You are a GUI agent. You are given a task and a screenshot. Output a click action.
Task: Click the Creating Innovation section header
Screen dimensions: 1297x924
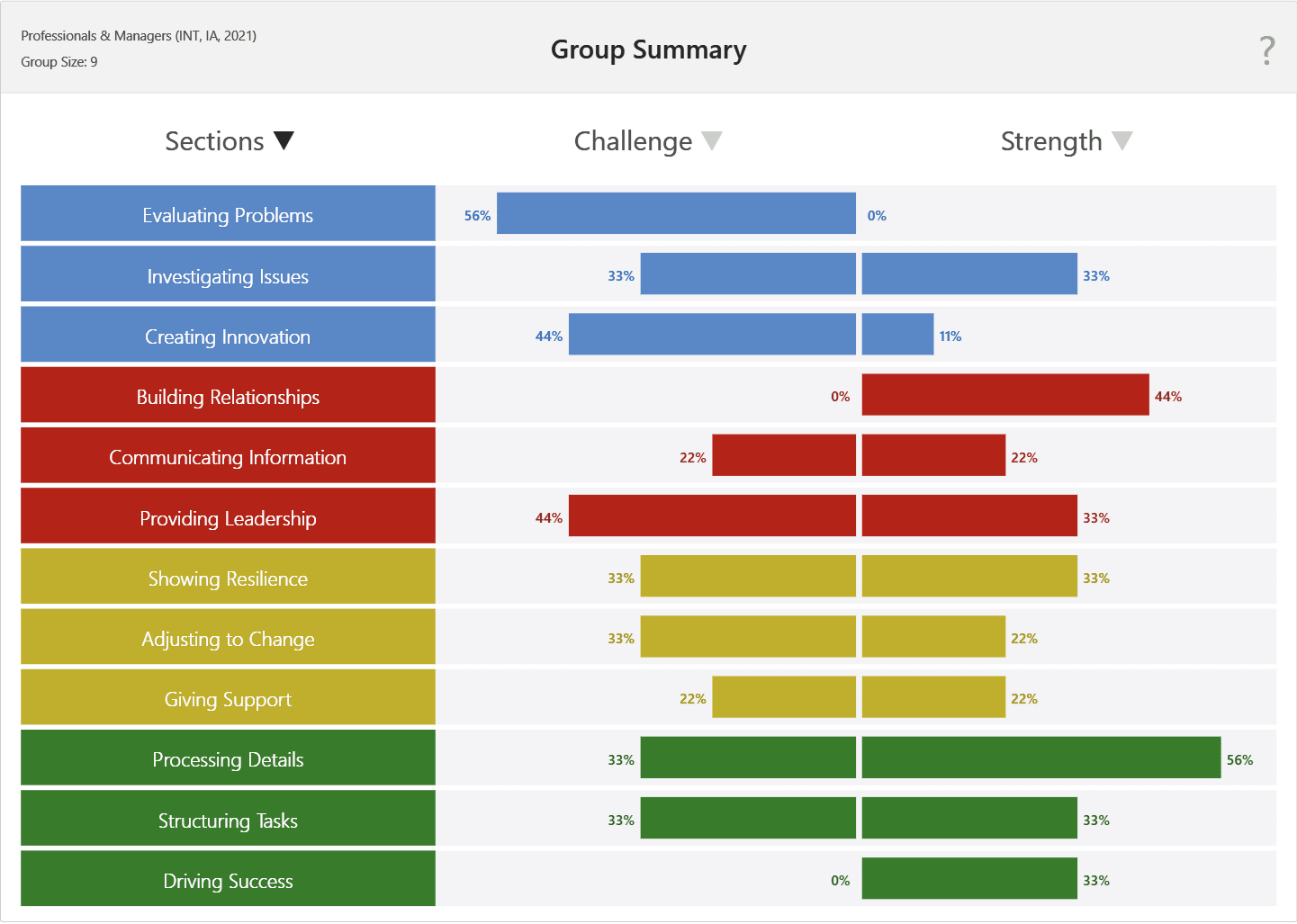pyautogui.click(x=227, y=336)
